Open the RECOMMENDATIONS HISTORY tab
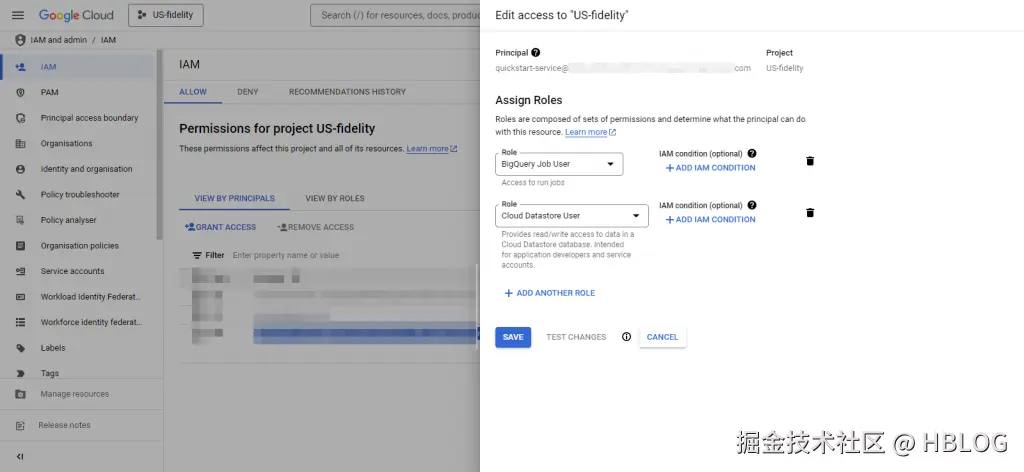 click(x=347, y=92)
